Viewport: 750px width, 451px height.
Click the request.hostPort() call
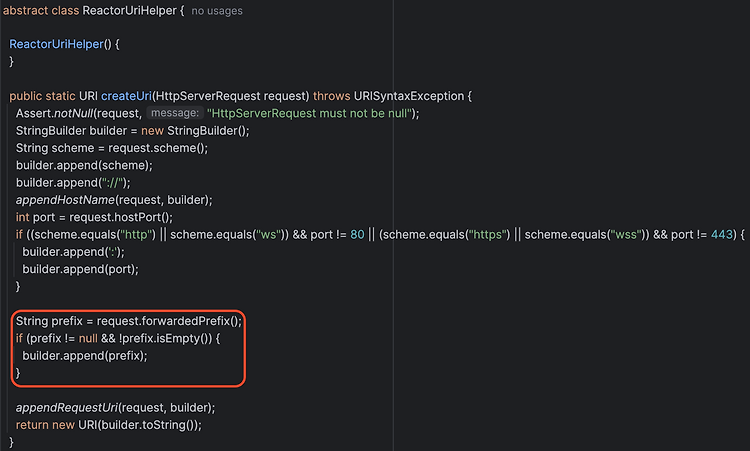coord(121,217)
